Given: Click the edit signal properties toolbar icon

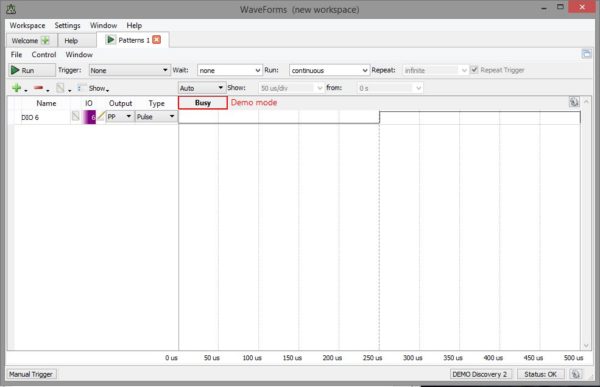Looking at the screenshot, I should click(x=60, y=88).
